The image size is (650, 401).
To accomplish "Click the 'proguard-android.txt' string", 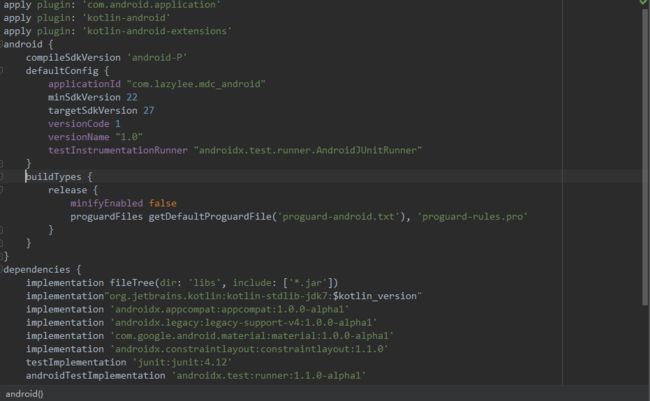I will coord(339,217).
